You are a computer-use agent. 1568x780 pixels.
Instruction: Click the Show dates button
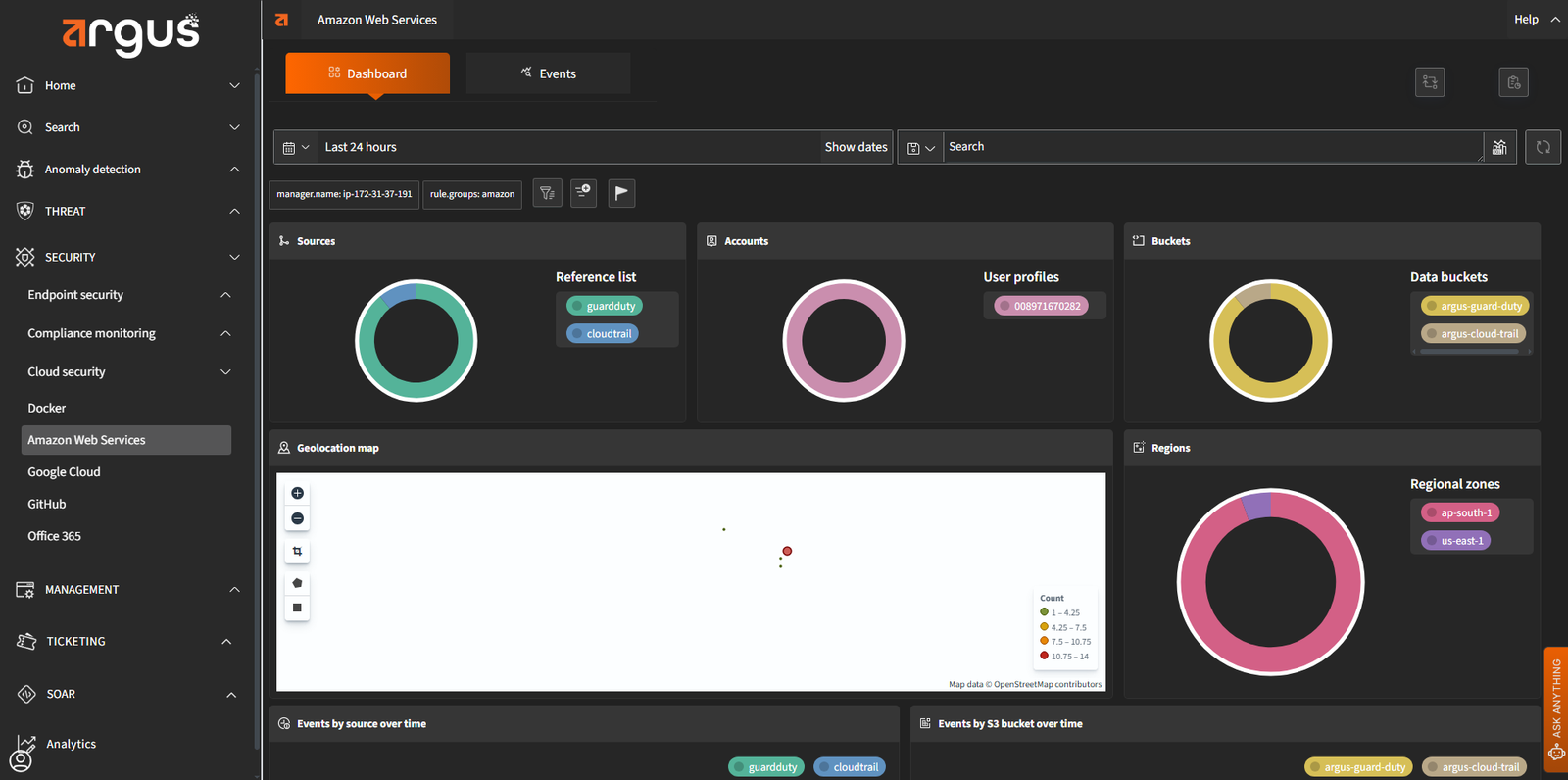(856, 147)
